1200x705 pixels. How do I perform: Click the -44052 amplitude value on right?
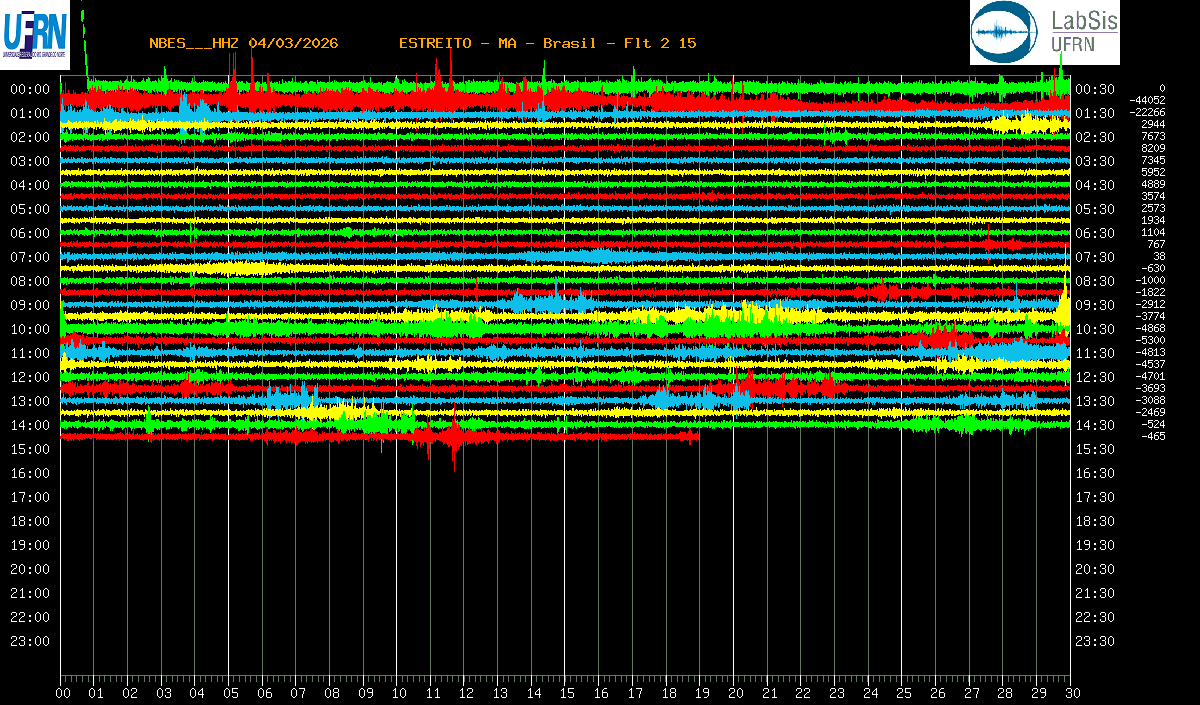(1147, 100)
